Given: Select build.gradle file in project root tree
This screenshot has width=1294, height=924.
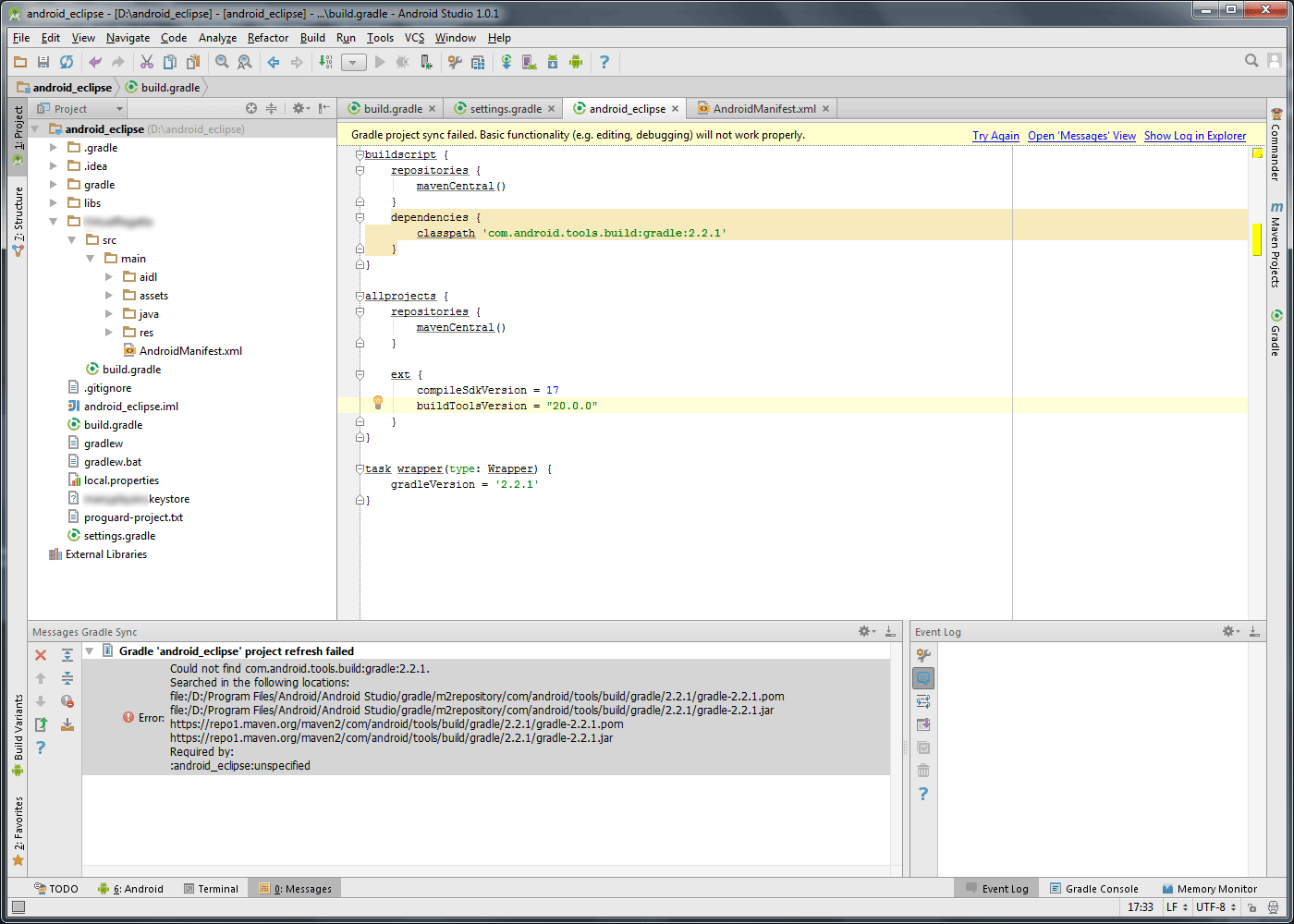Looking at the screenshot, I should (x=113, y=425).
